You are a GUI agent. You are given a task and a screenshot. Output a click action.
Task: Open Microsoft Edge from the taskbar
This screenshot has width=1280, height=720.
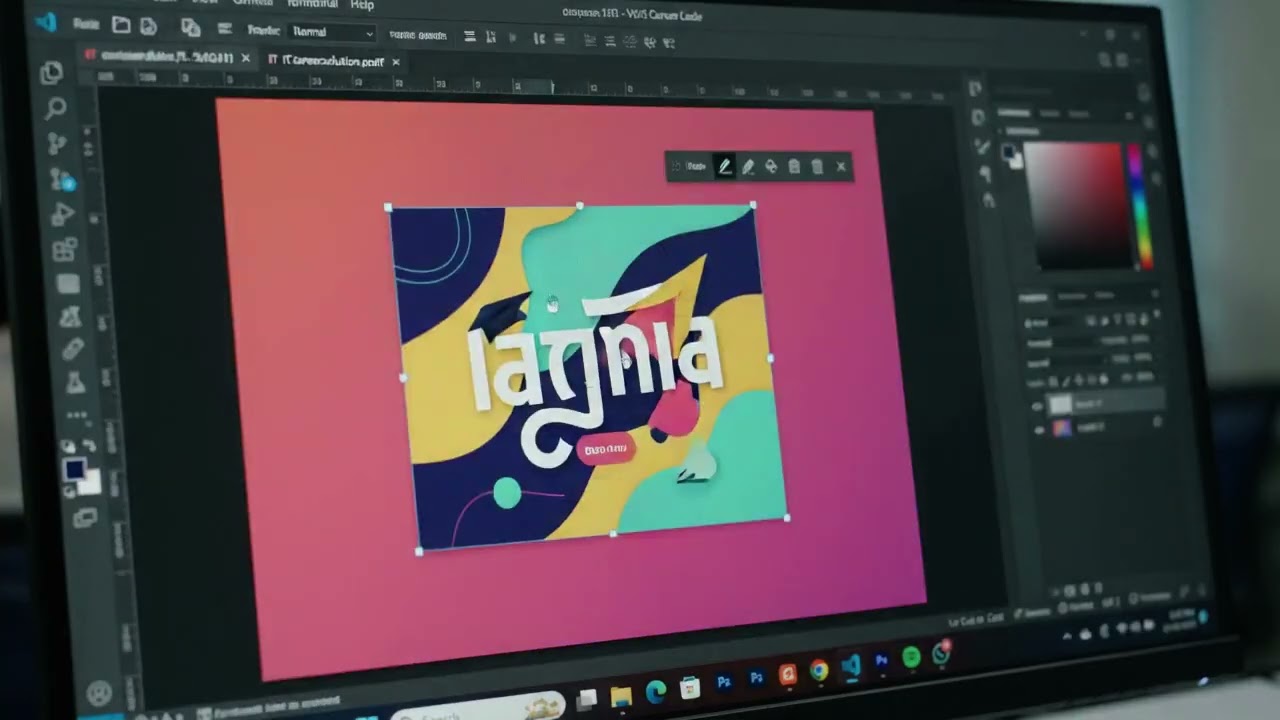tap(656, 692)
